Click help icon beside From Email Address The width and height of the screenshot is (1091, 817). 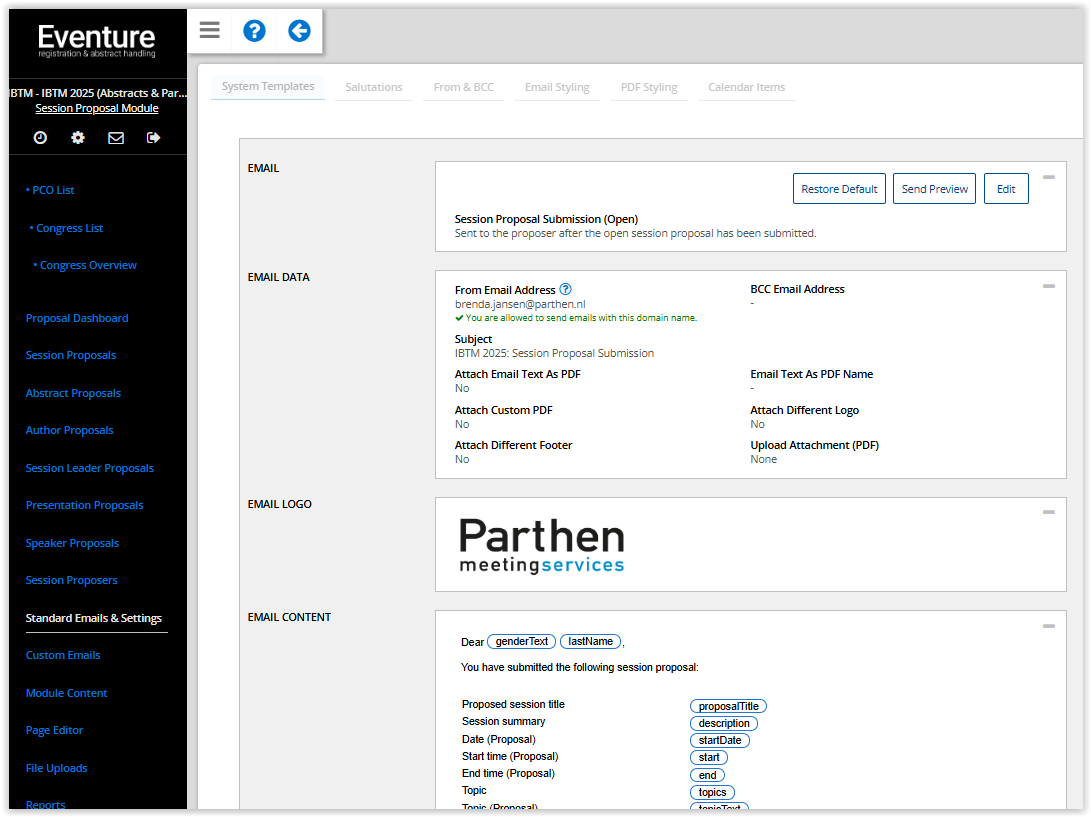coord(565,290)
